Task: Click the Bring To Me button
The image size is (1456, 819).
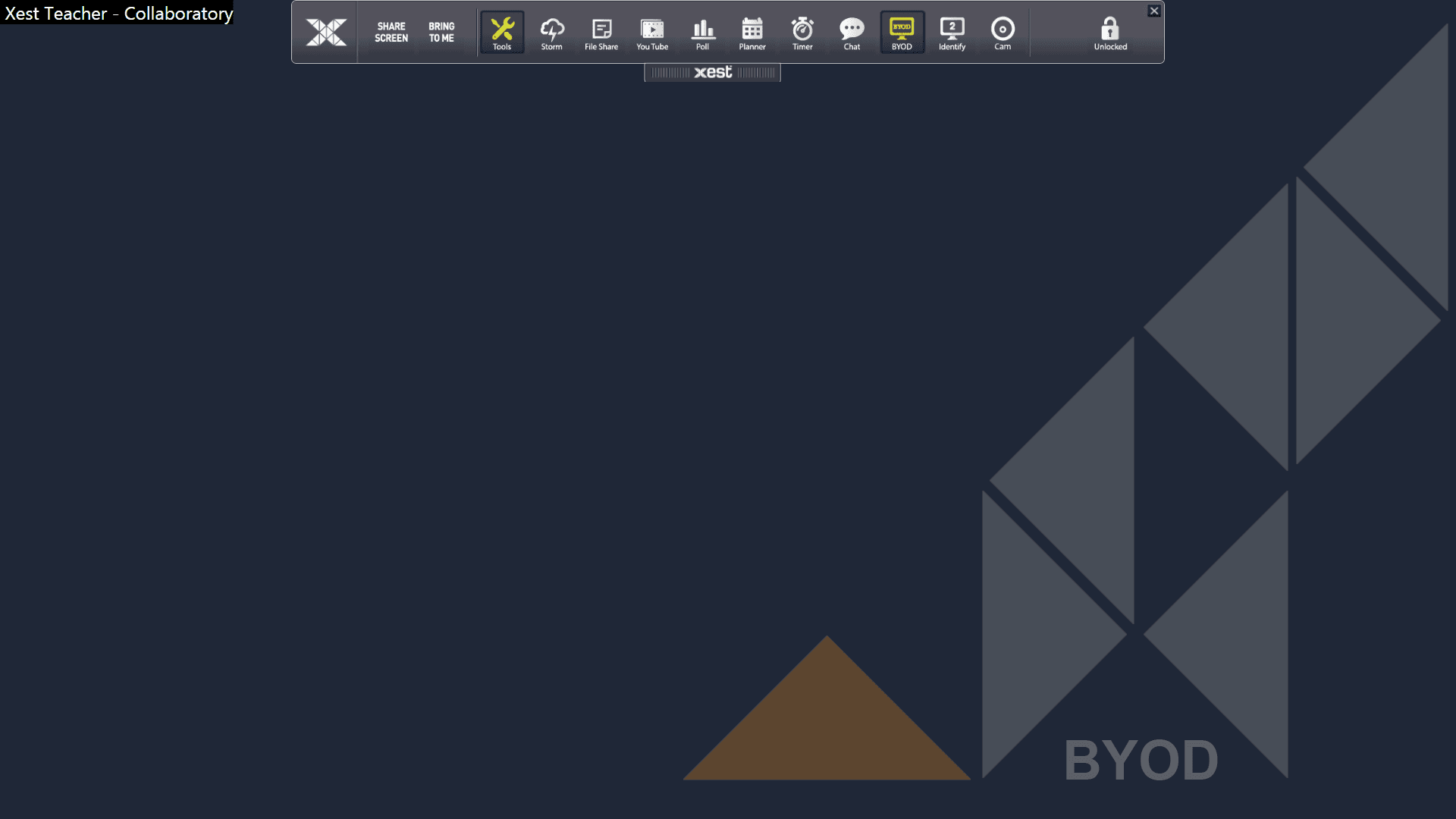Action: pyautogui.click(x=441, y=32)
